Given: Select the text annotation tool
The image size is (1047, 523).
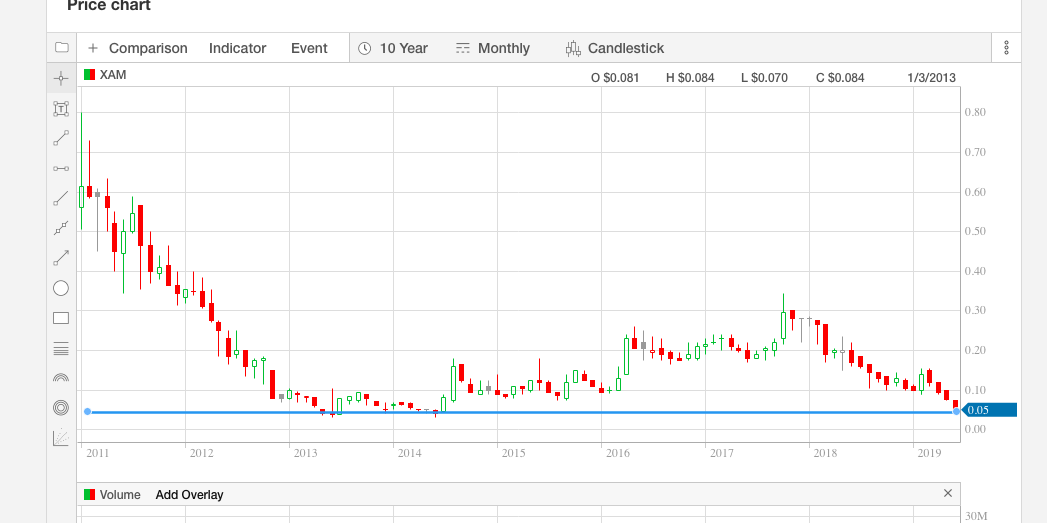Looking at the screenshot, I should (x=61, y=109).
